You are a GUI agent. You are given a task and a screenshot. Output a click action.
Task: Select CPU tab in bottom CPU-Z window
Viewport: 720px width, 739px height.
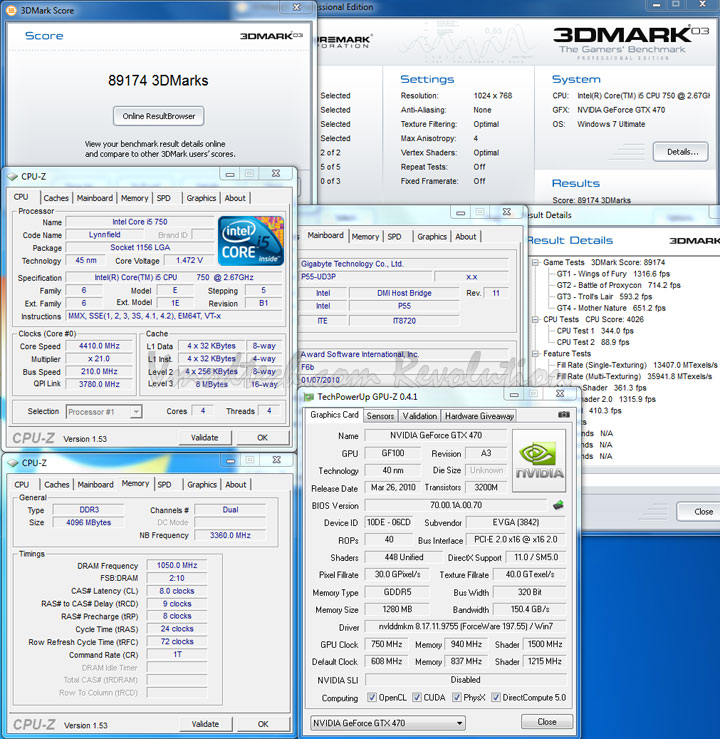click(22, 484)
